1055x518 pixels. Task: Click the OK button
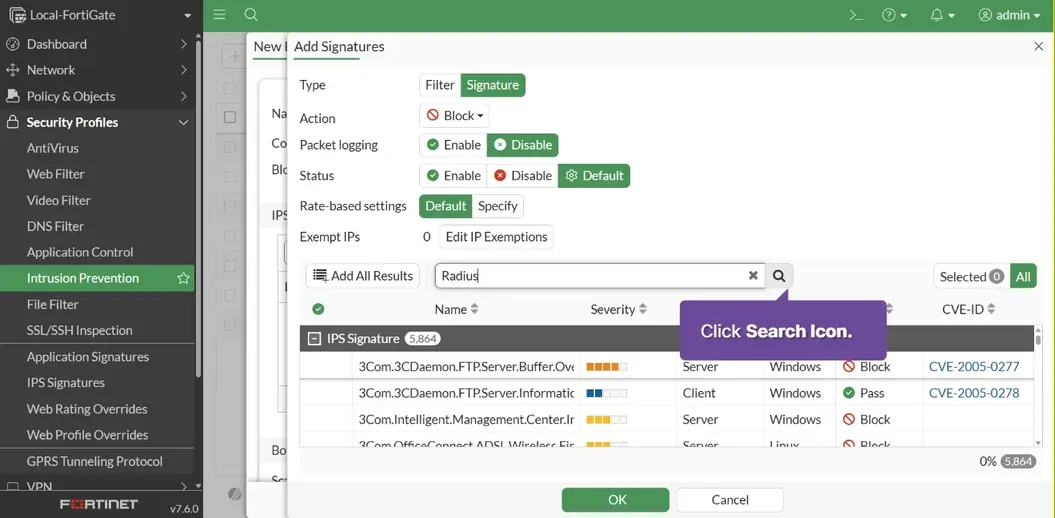pyautogui.click(x=616, y=500)
